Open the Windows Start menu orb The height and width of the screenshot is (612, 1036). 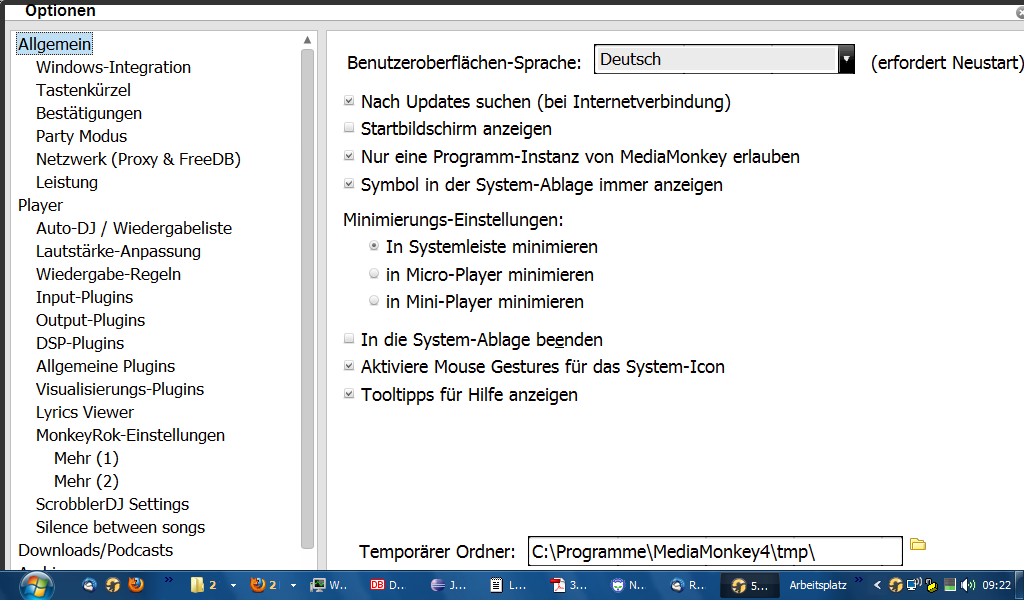36,586
